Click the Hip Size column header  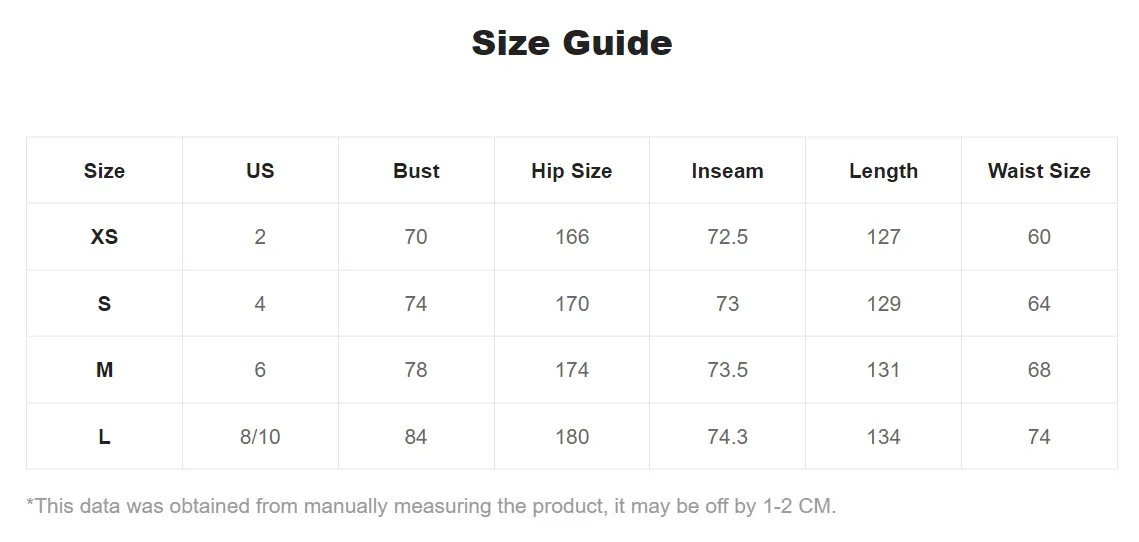click(572, 171)
